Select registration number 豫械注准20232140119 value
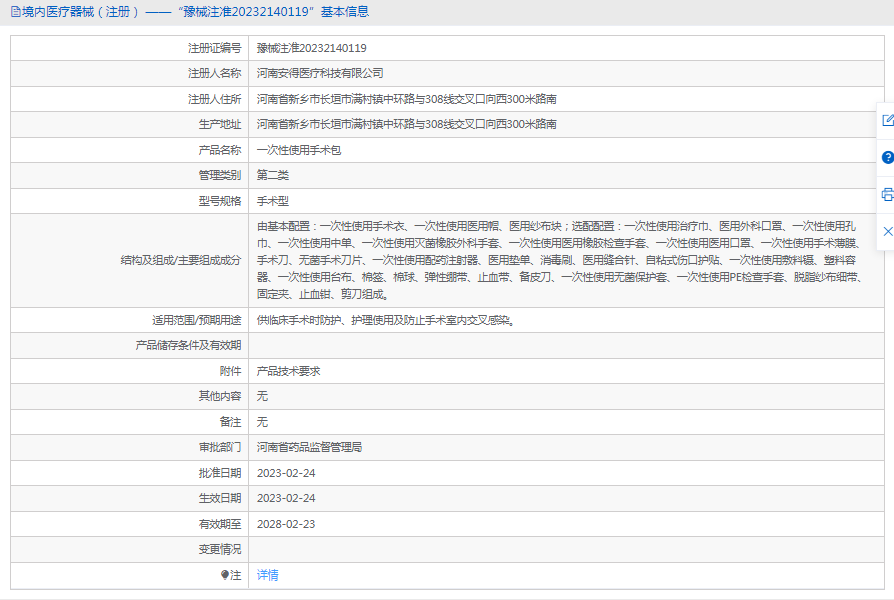The width and height of the screenshot is (894, 600). point(311,48)
